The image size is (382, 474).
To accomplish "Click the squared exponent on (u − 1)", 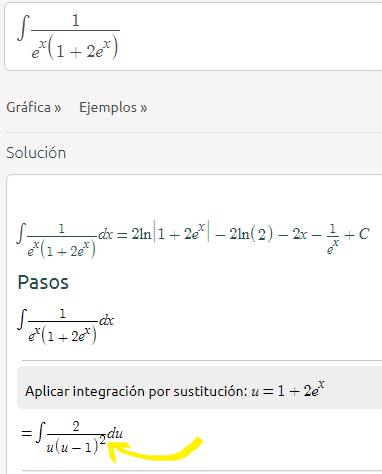I will coord(103,440).
